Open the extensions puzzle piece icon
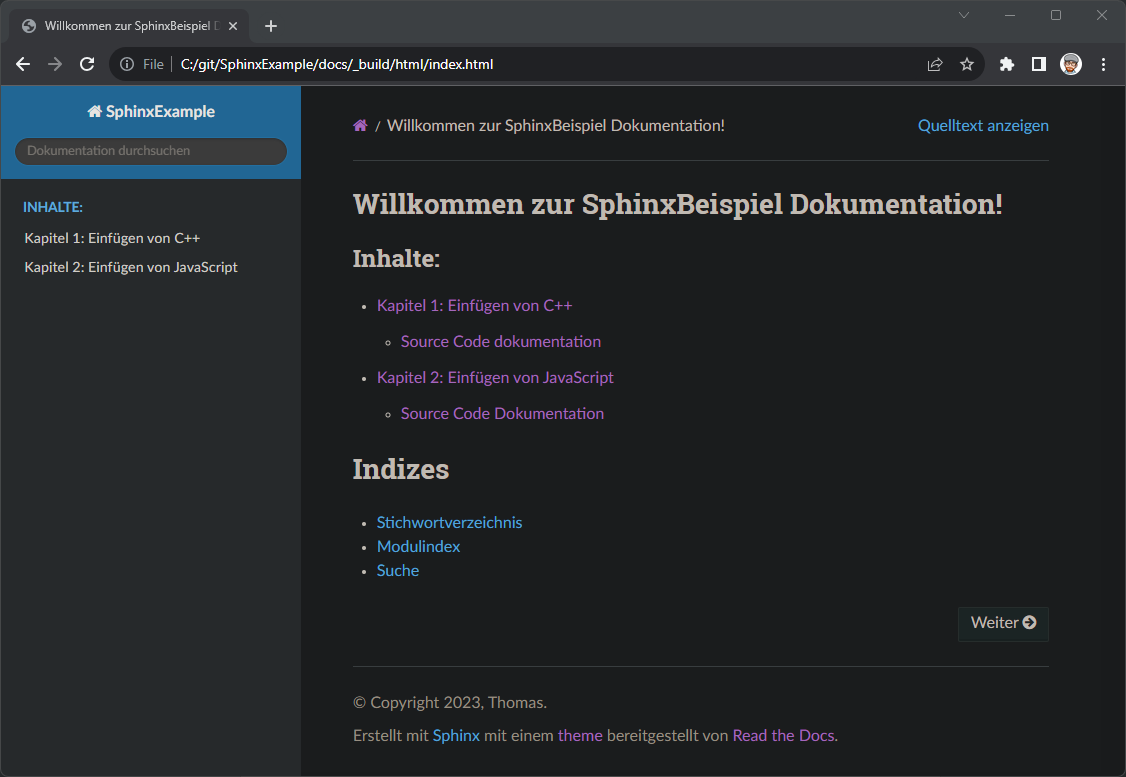Screen dimensions: 1126x777 (1006, 63)
